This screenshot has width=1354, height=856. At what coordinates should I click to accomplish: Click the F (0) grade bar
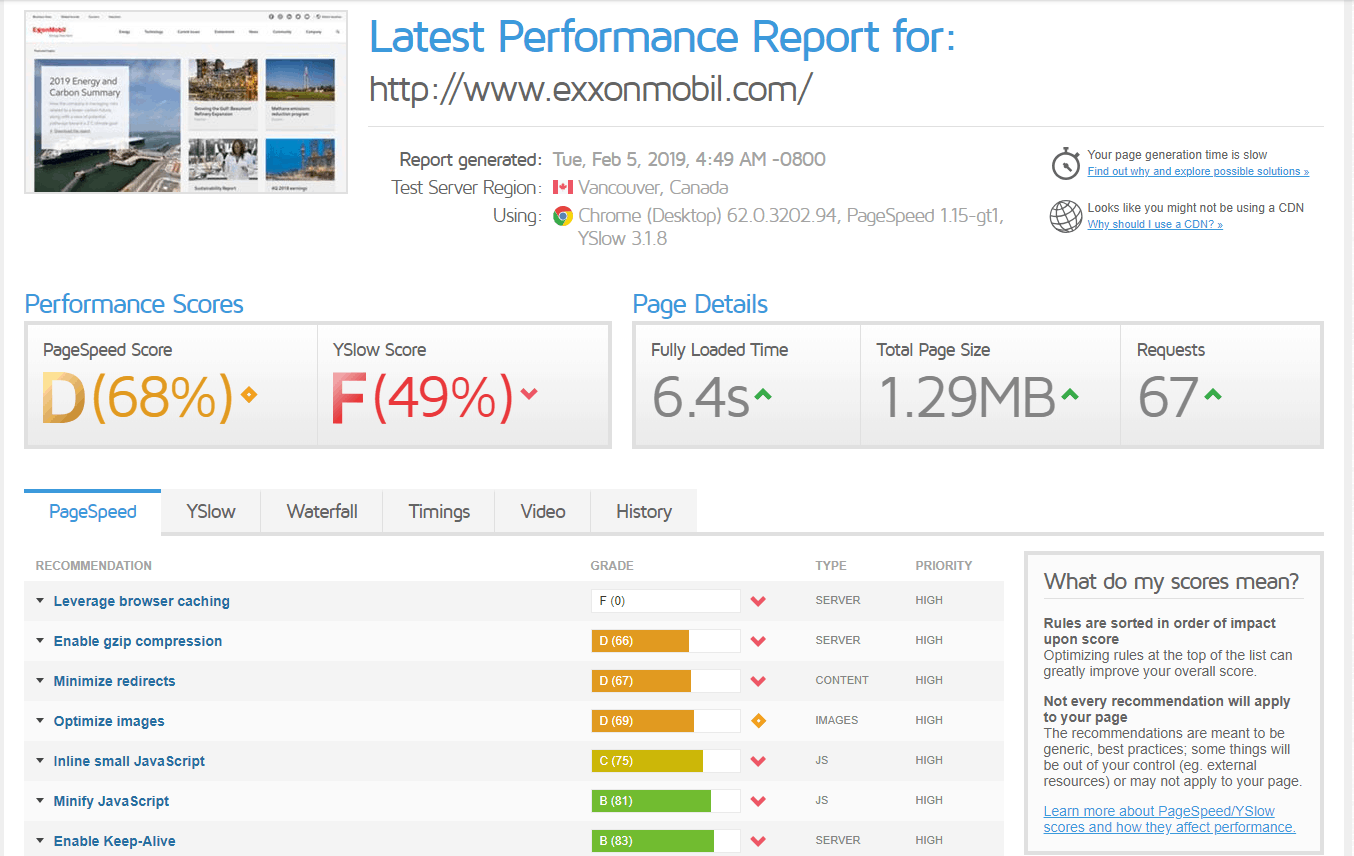[x=666, y=601]
